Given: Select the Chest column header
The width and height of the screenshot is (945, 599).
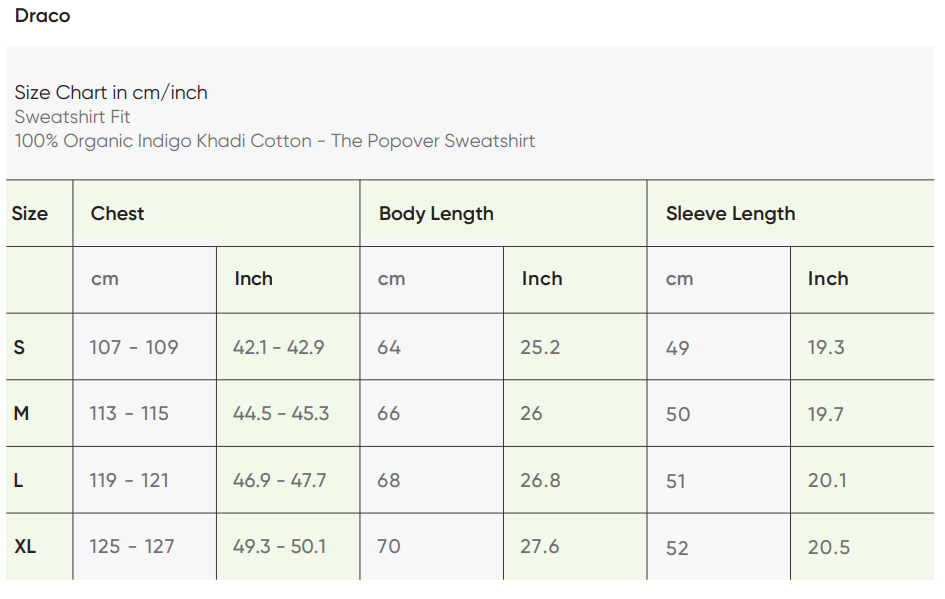Looking at the screenshot, I should [117, 214].
